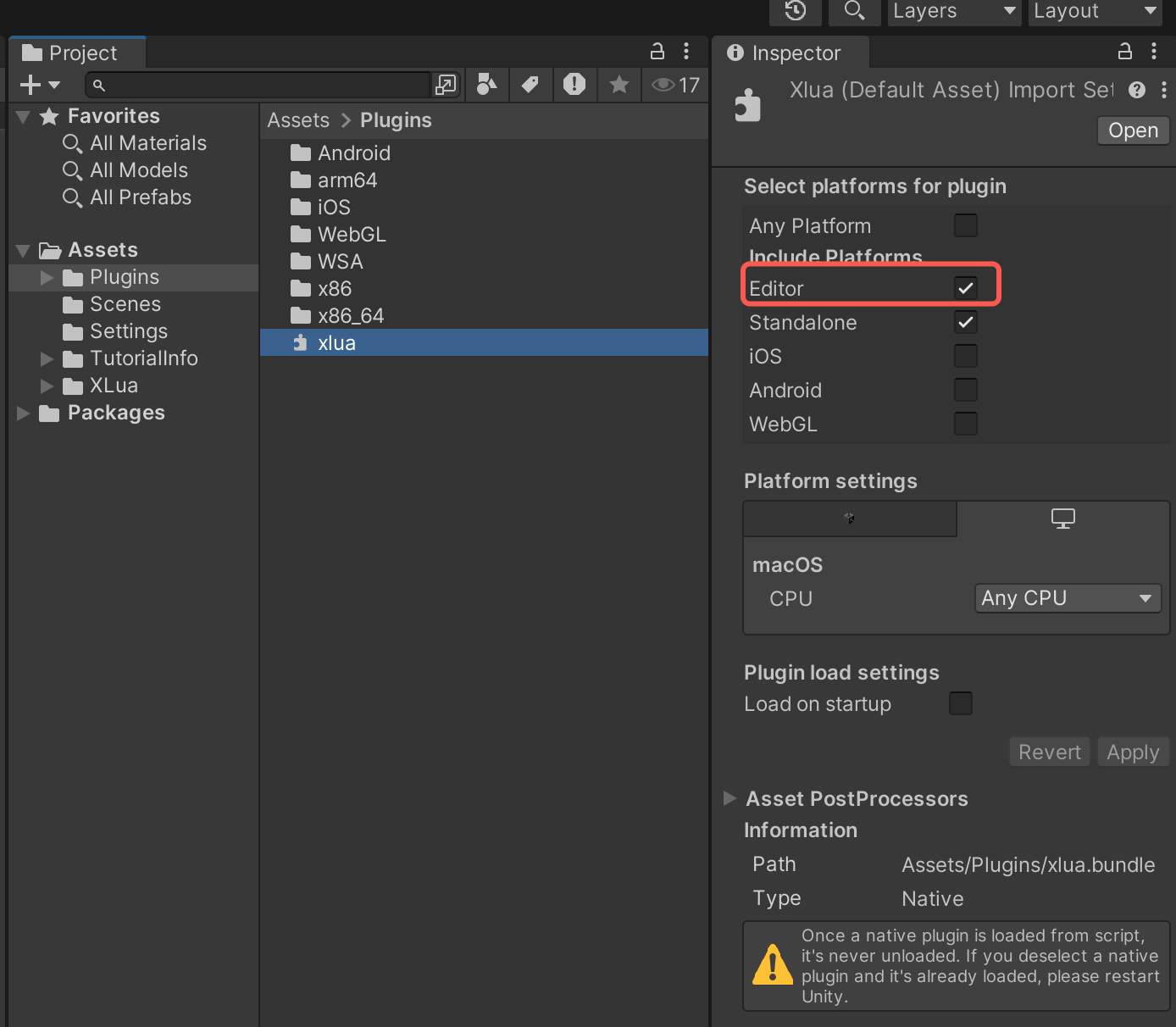Image resolution: width=1176 pixels, height=1027 pixels.
Task: Click the hidden-object count eye icon
Action: (x=663, y=85)
